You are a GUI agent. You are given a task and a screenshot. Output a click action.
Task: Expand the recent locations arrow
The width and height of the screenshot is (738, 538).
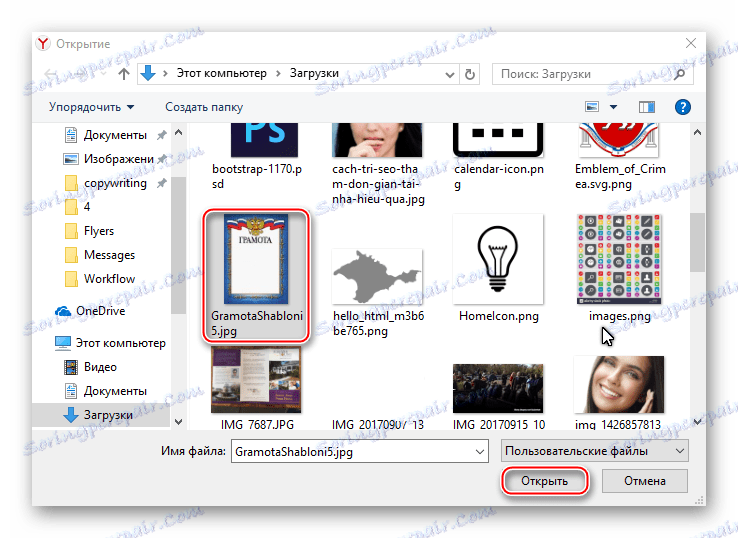[x=104, y=74]
